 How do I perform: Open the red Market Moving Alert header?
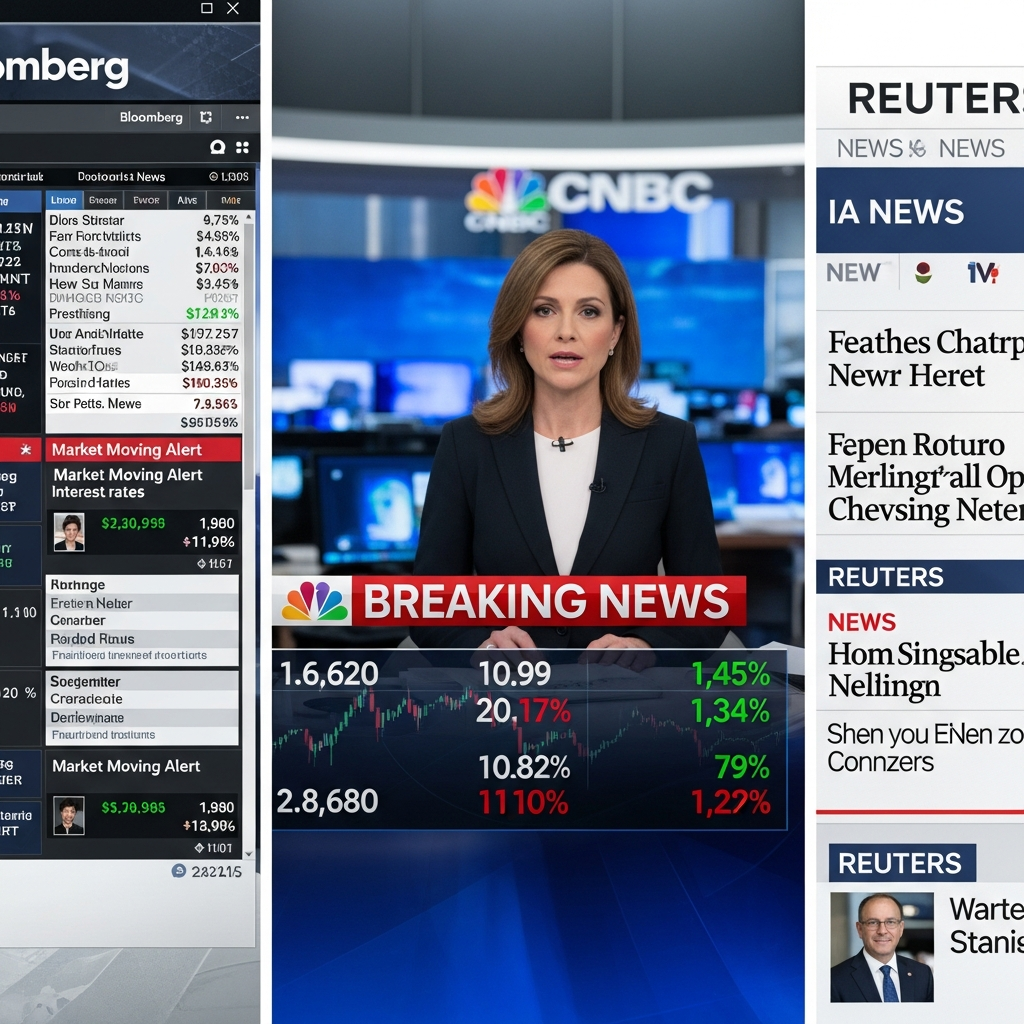[x=143, y=449]
